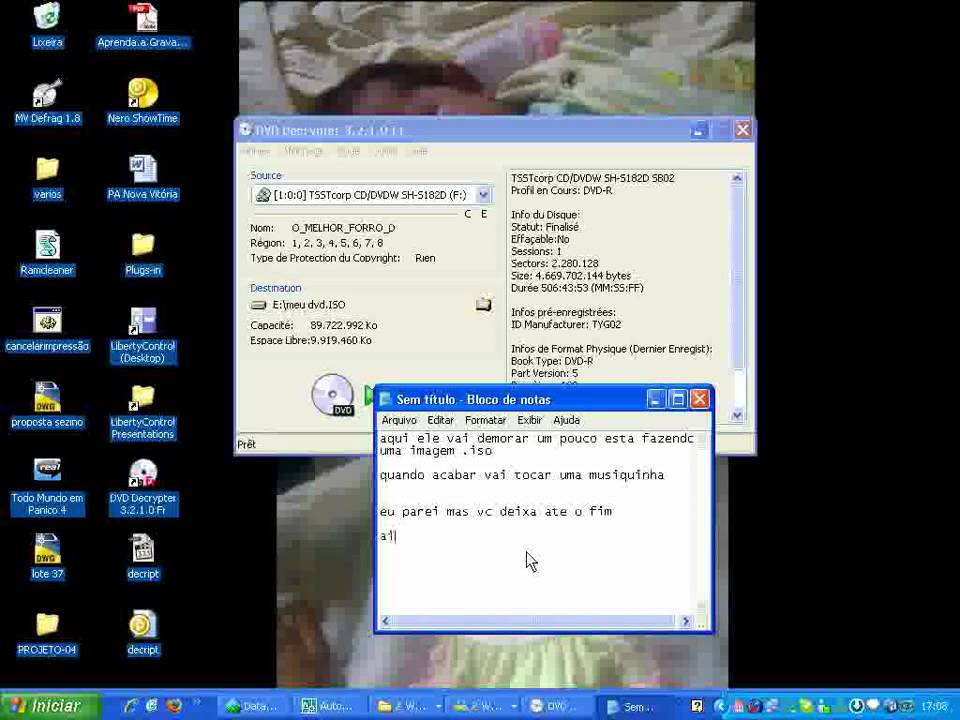The width and height of the screenshot is (960, 720).
Task: Switch to the Auto... taskbar window
Action: 328,706
